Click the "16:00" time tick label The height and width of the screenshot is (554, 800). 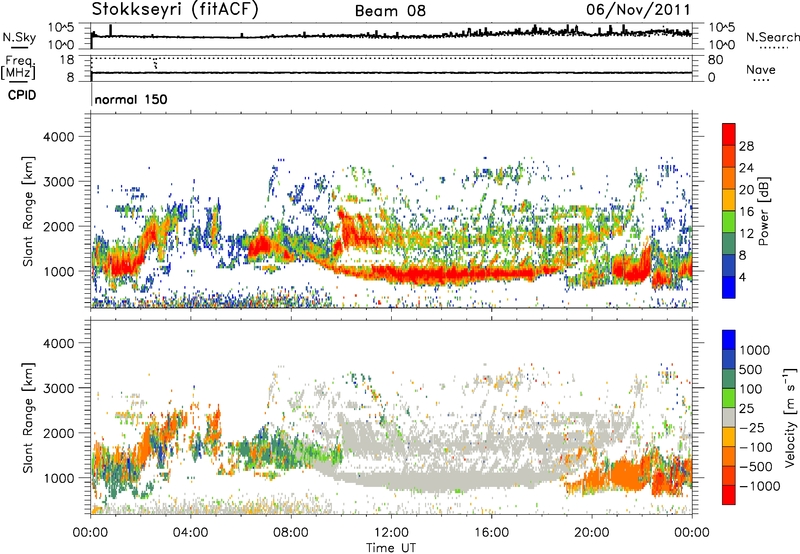491,533
